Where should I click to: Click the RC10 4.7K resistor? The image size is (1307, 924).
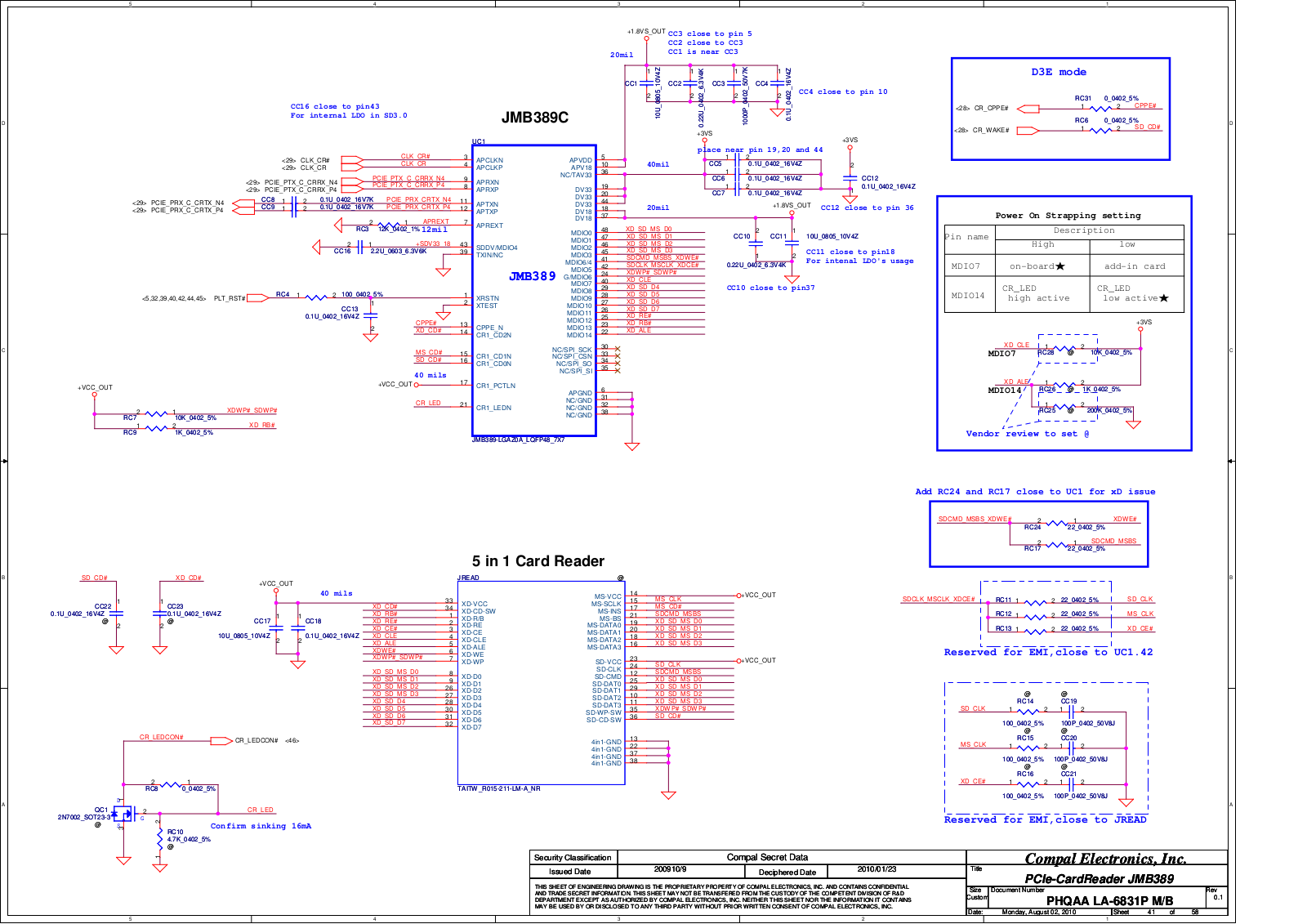(x=160, y=838)
